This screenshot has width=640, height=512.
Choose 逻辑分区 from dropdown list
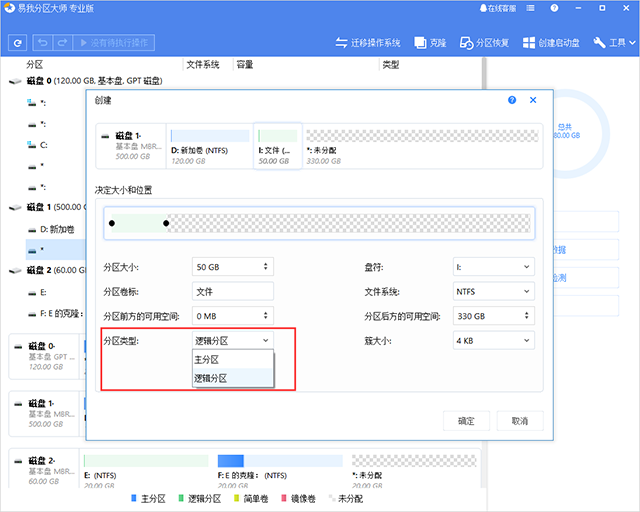pyautogui.click(x=212, y=378)
